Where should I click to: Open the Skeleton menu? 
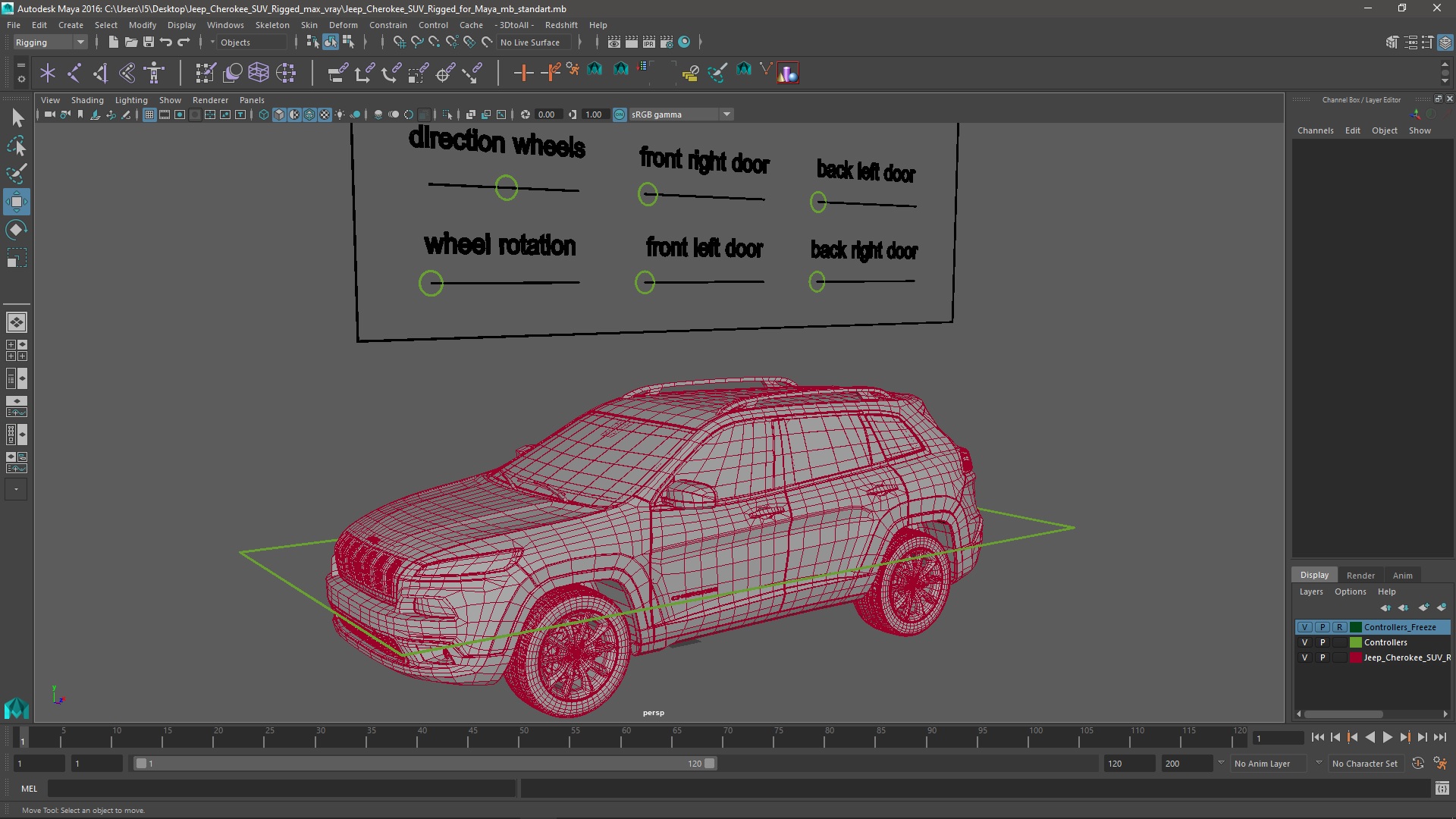point(272,25)
